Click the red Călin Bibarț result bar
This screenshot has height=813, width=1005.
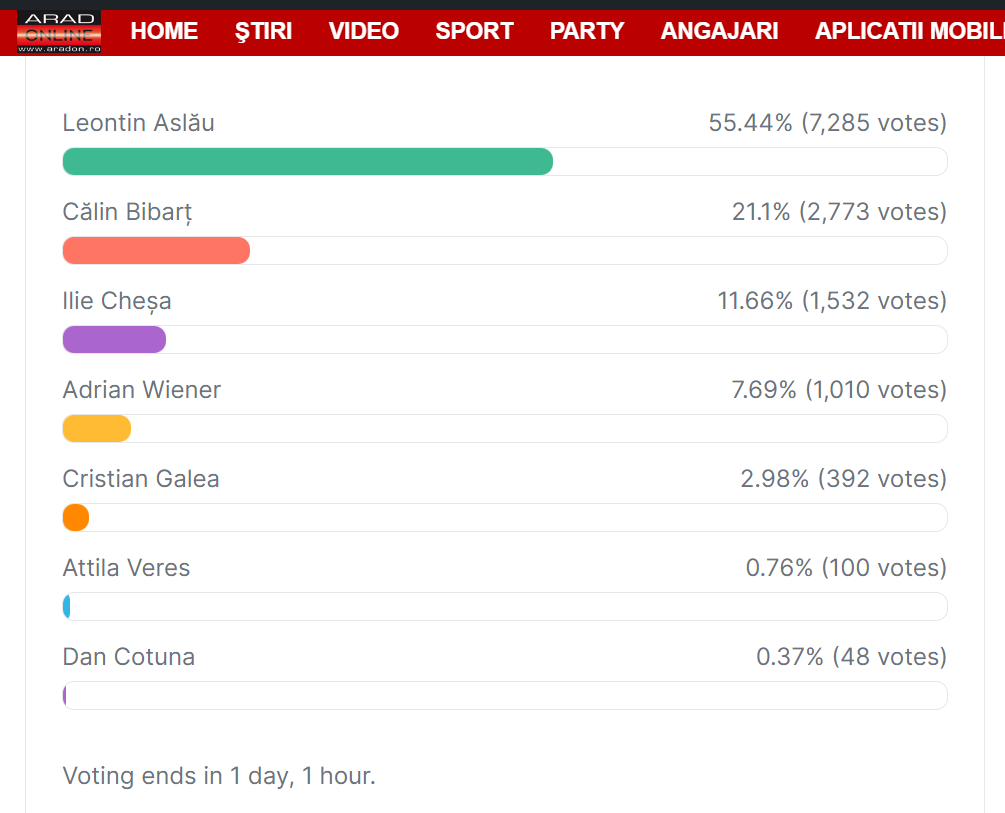156,251
